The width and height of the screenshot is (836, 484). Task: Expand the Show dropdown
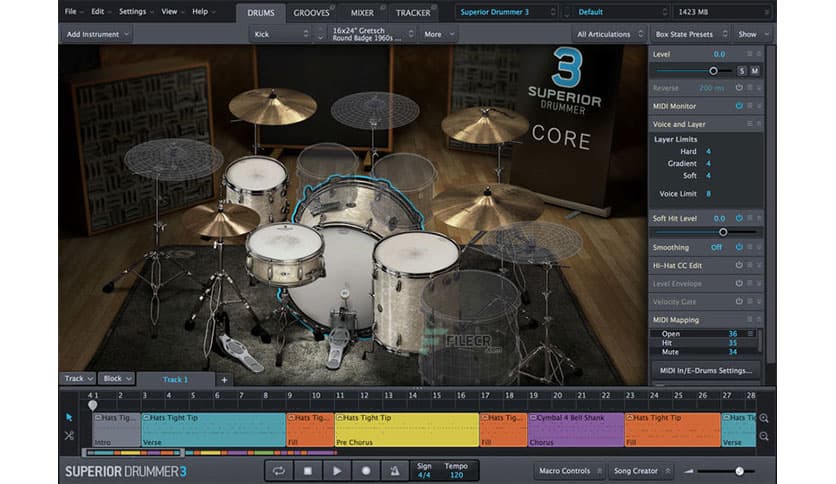753,34
